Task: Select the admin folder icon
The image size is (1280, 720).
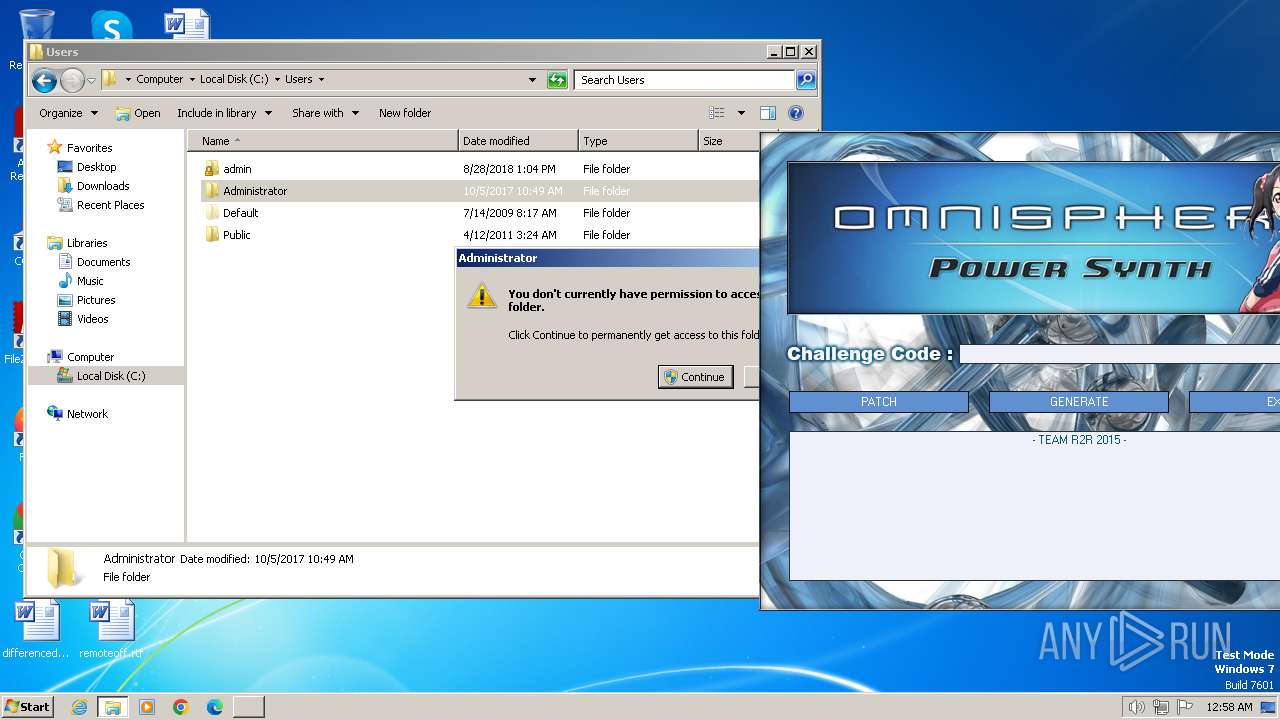Action: coord(211,169)
